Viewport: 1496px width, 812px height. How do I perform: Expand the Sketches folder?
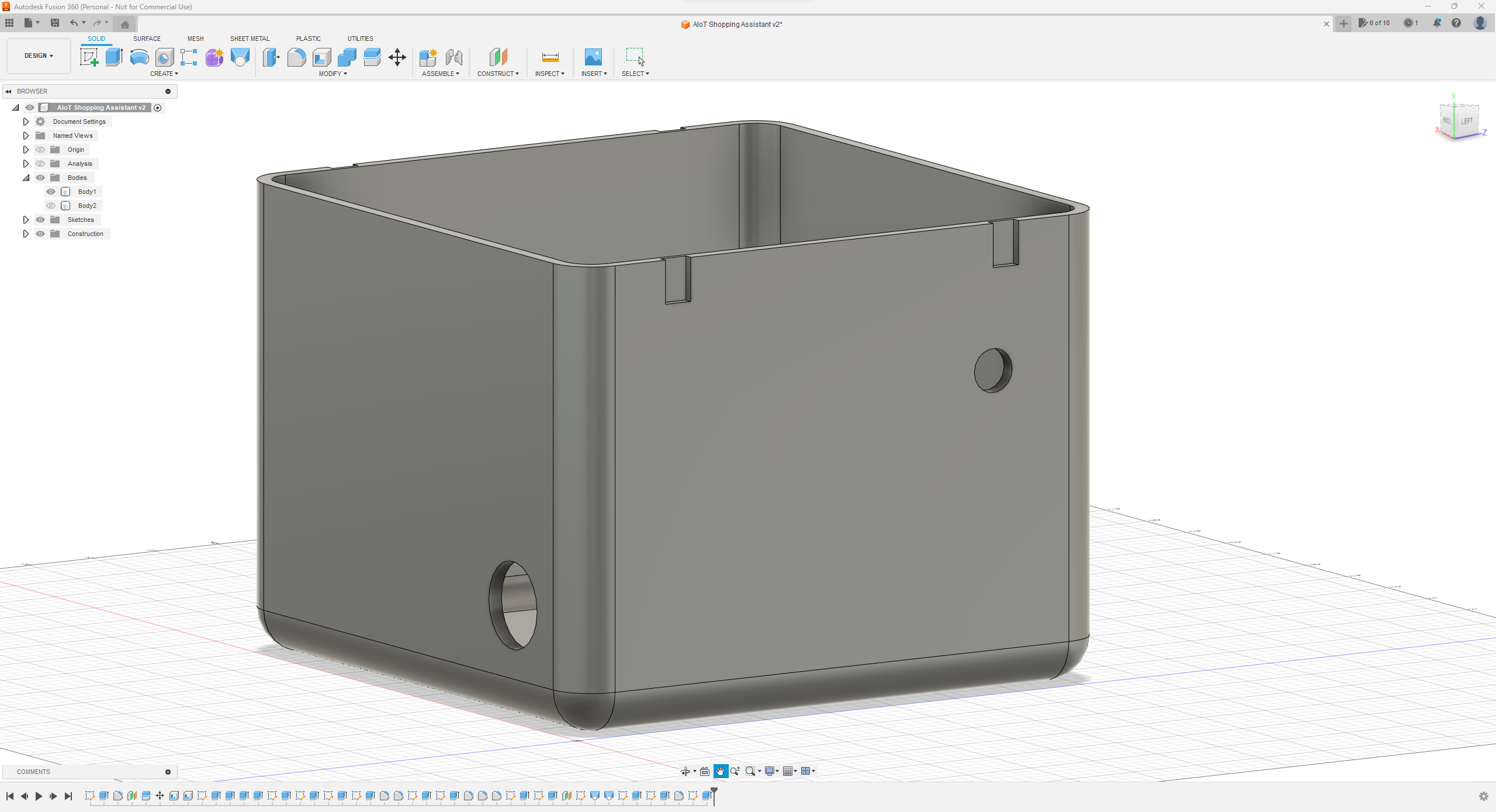(26, 219)
